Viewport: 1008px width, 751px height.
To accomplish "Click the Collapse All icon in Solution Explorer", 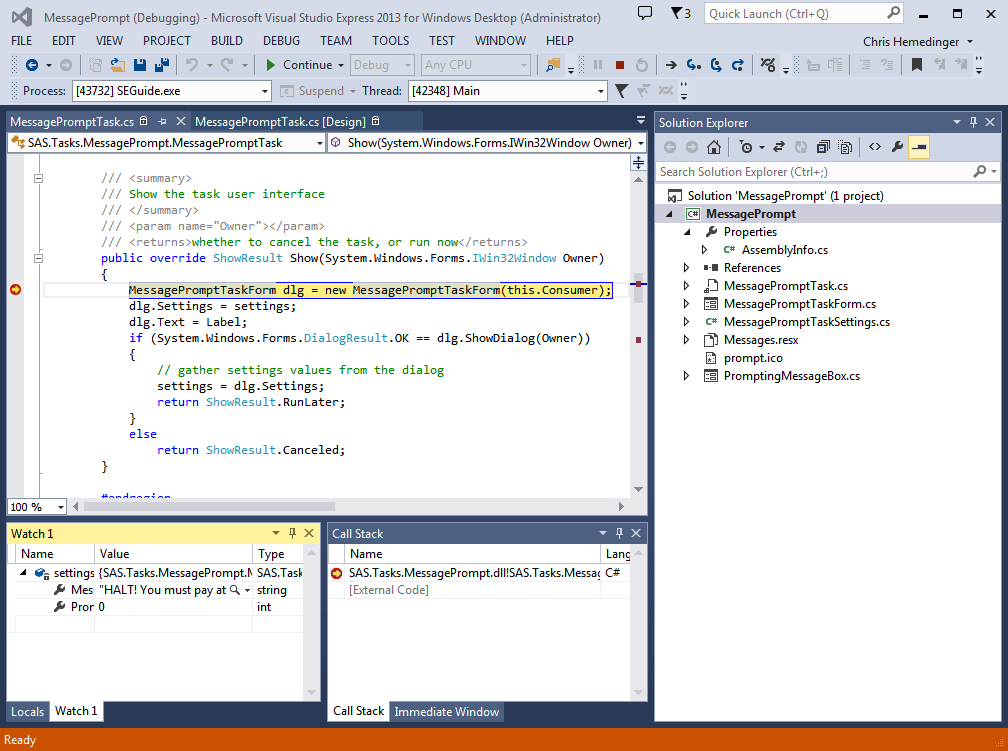I will pos(822,146).
